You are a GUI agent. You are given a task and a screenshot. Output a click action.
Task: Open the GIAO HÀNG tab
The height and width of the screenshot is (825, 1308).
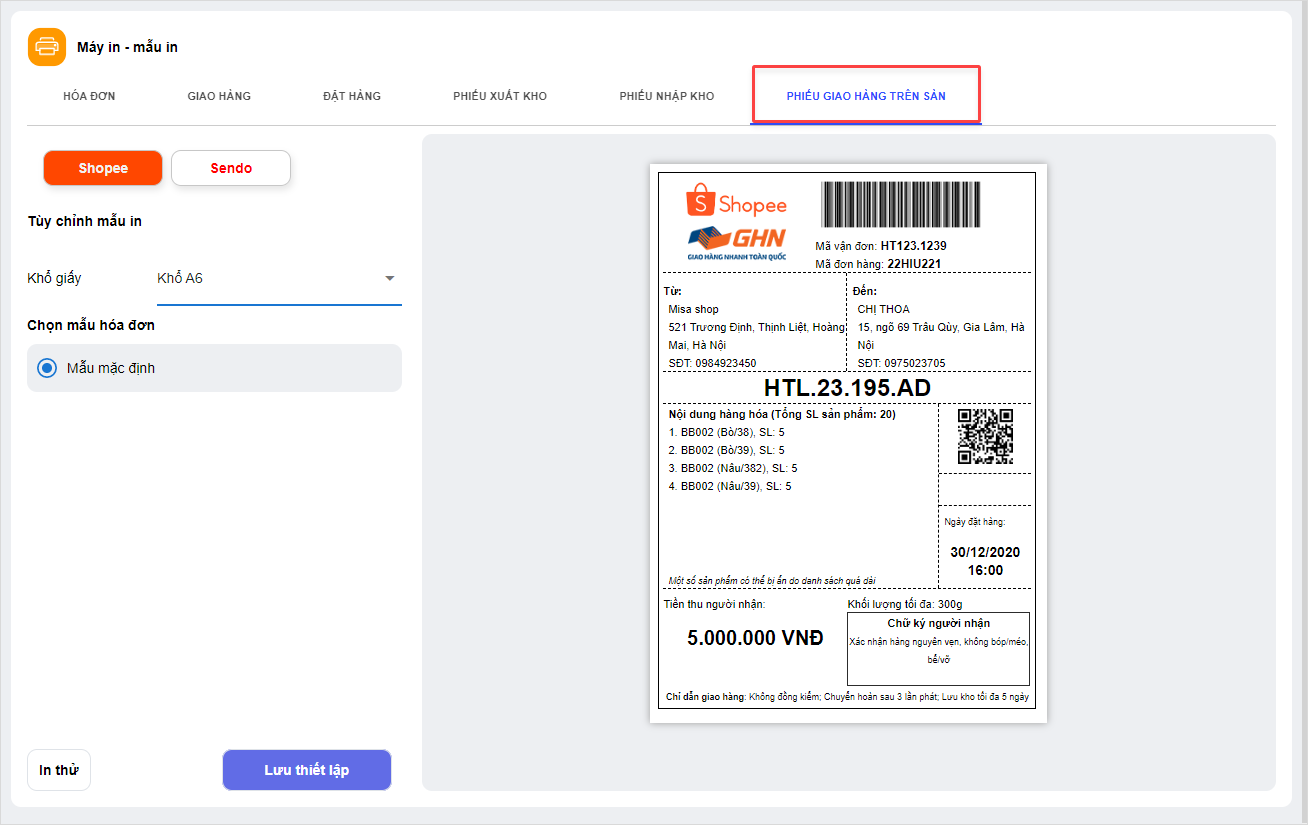[x=219, y=96]
